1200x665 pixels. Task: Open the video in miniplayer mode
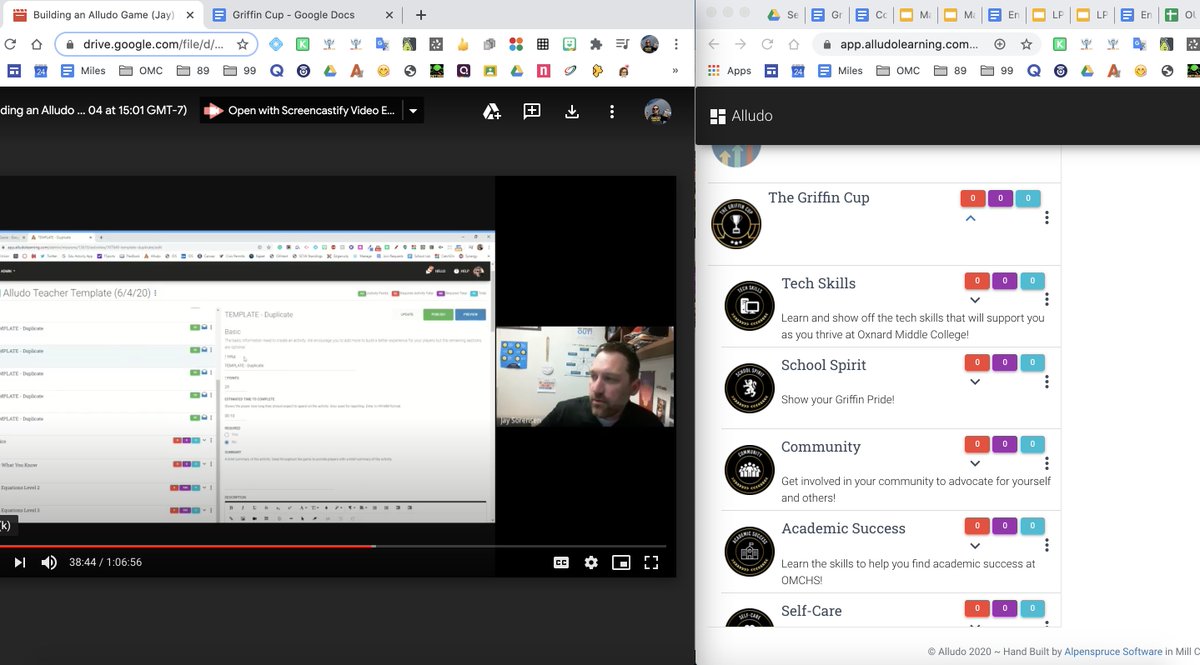coord(621,562)
